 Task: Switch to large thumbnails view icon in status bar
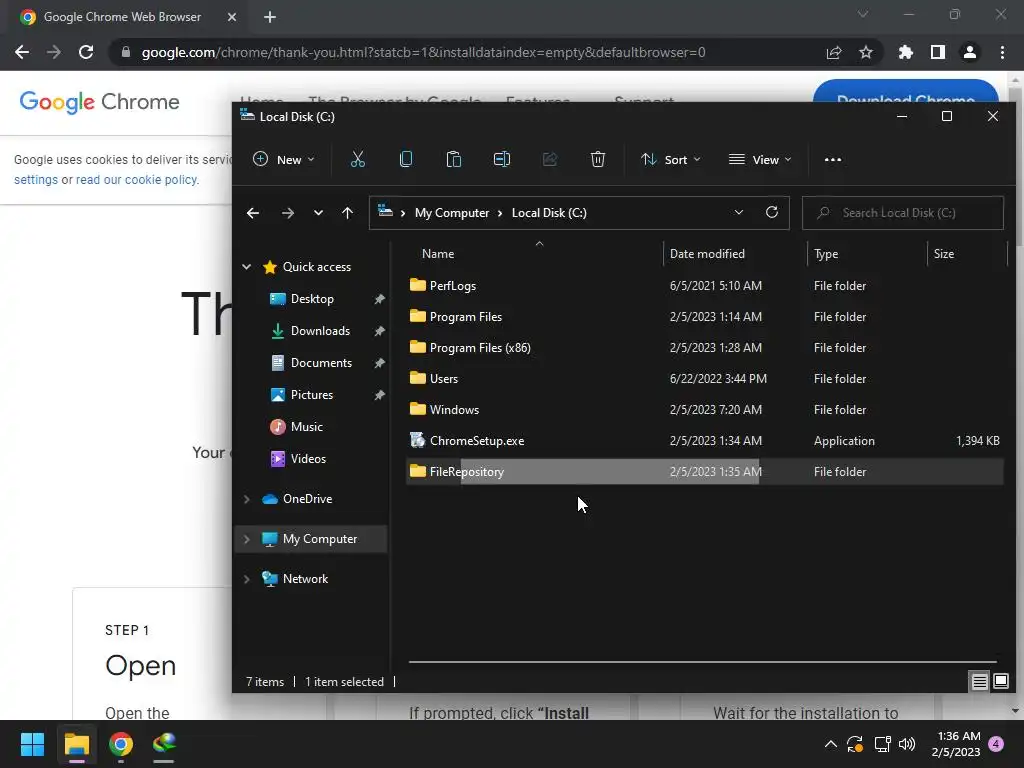[1000, 682]
